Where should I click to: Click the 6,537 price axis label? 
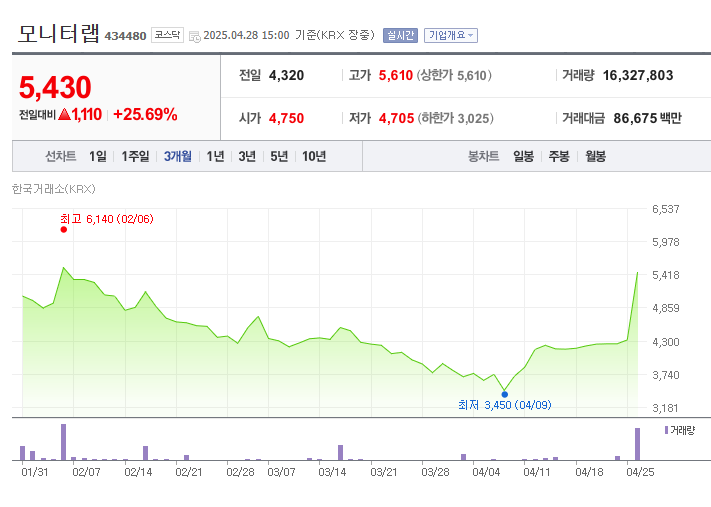pos(666,209)
